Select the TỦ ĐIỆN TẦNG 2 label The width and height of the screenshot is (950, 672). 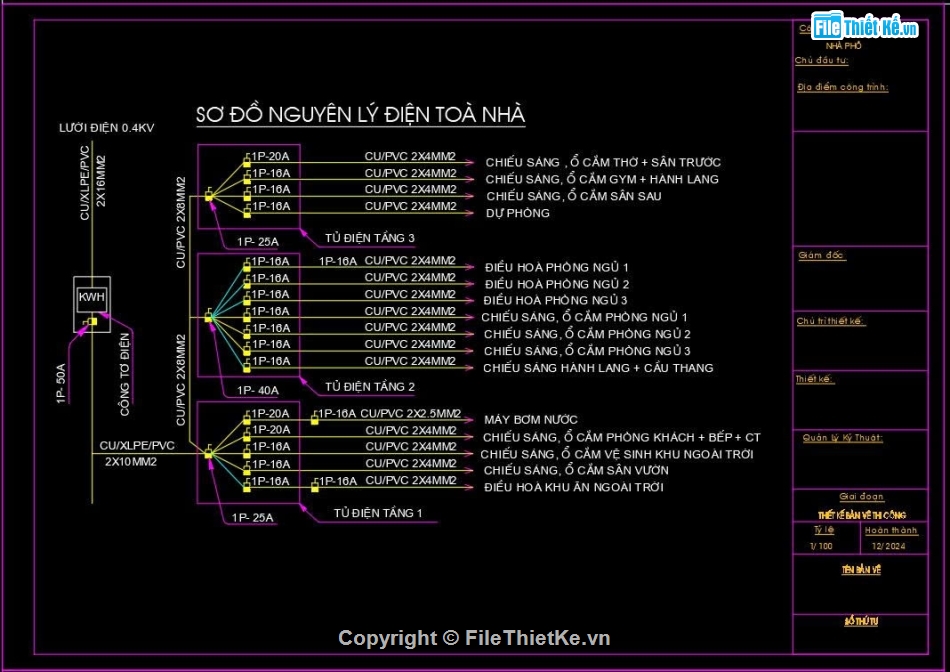[370, 387]
